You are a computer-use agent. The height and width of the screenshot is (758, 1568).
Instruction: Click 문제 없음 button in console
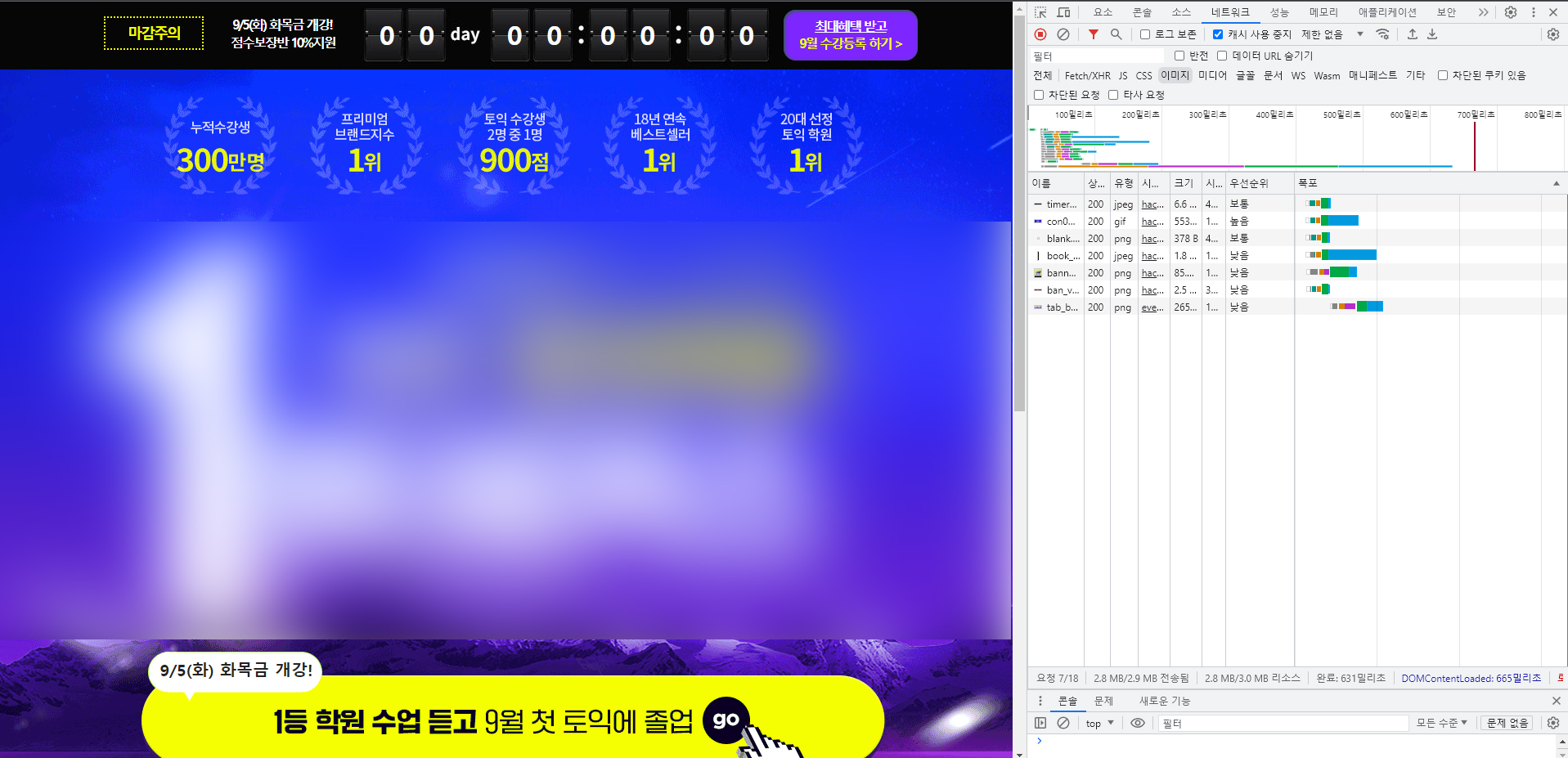(x=1507, y=723)
